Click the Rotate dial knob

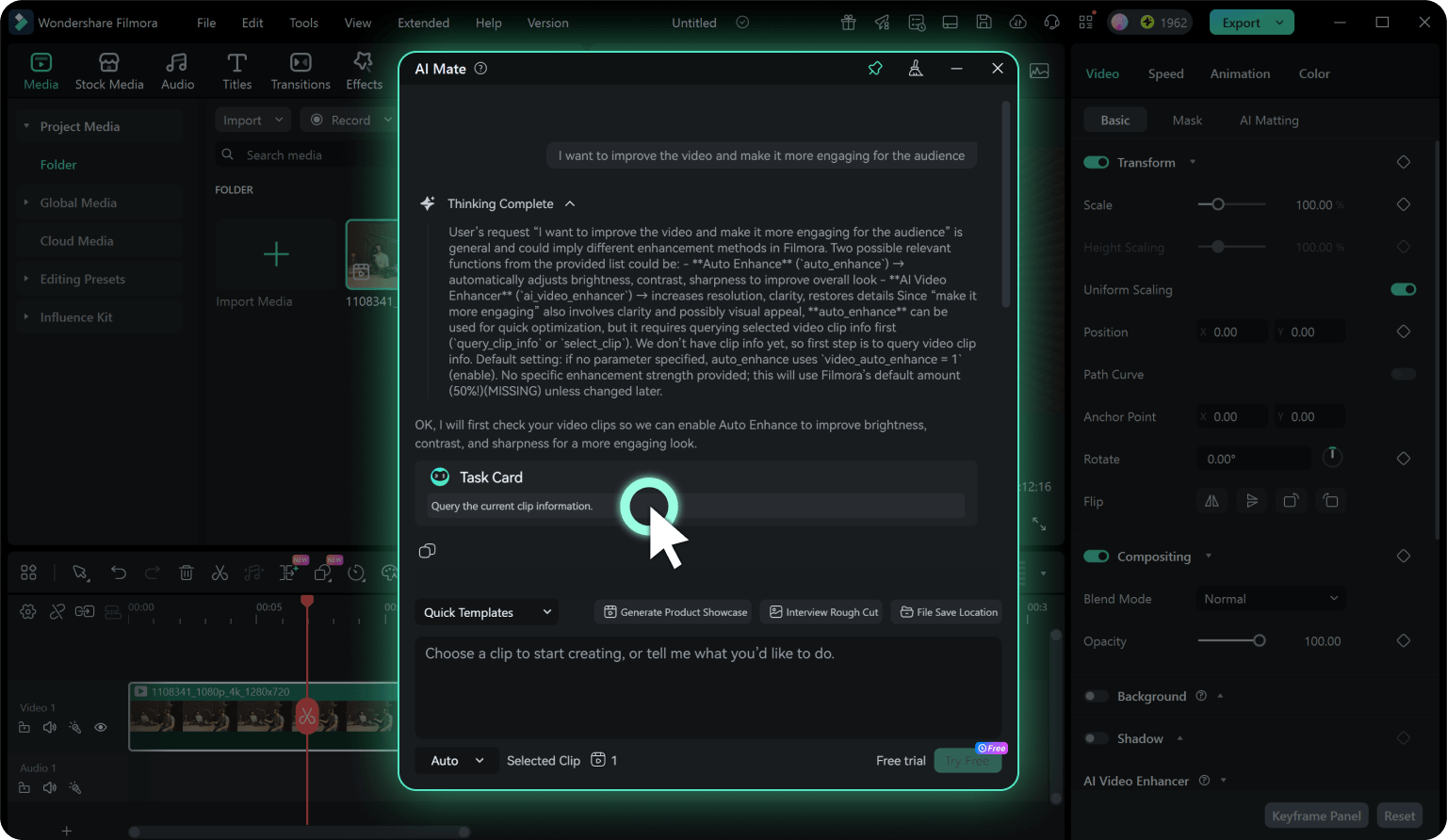(x=1332, y=457)
